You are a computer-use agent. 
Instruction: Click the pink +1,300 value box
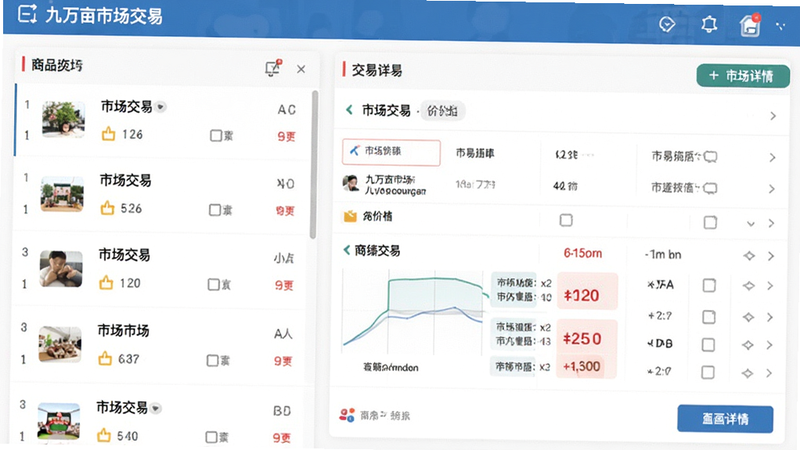point(582,366)
